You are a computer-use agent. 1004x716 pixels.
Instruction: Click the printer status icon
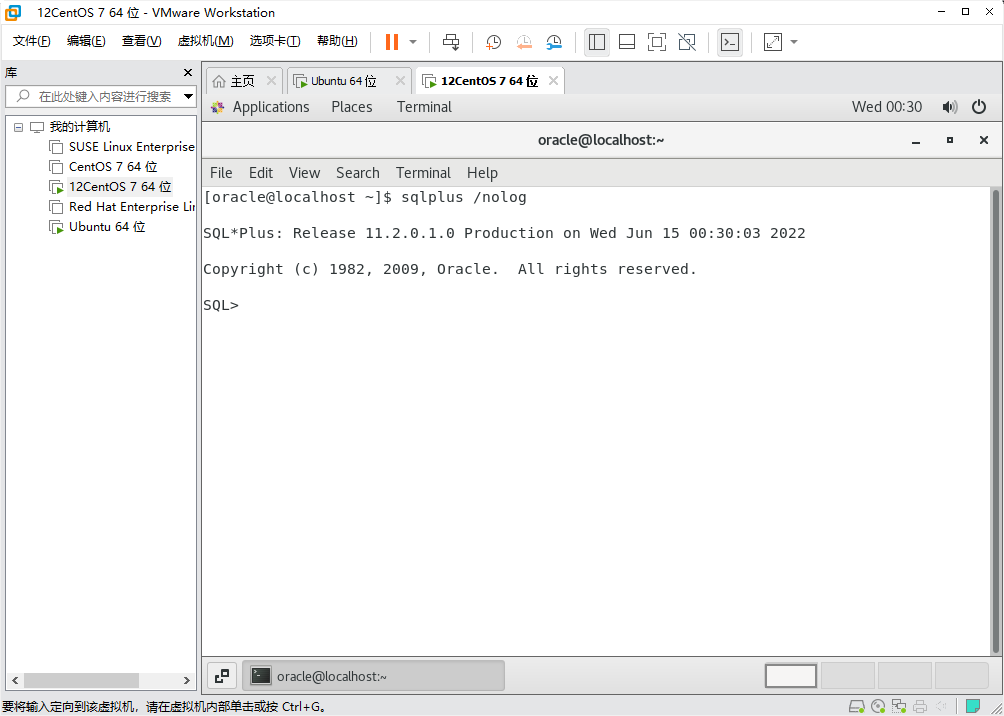click(920, 706)
